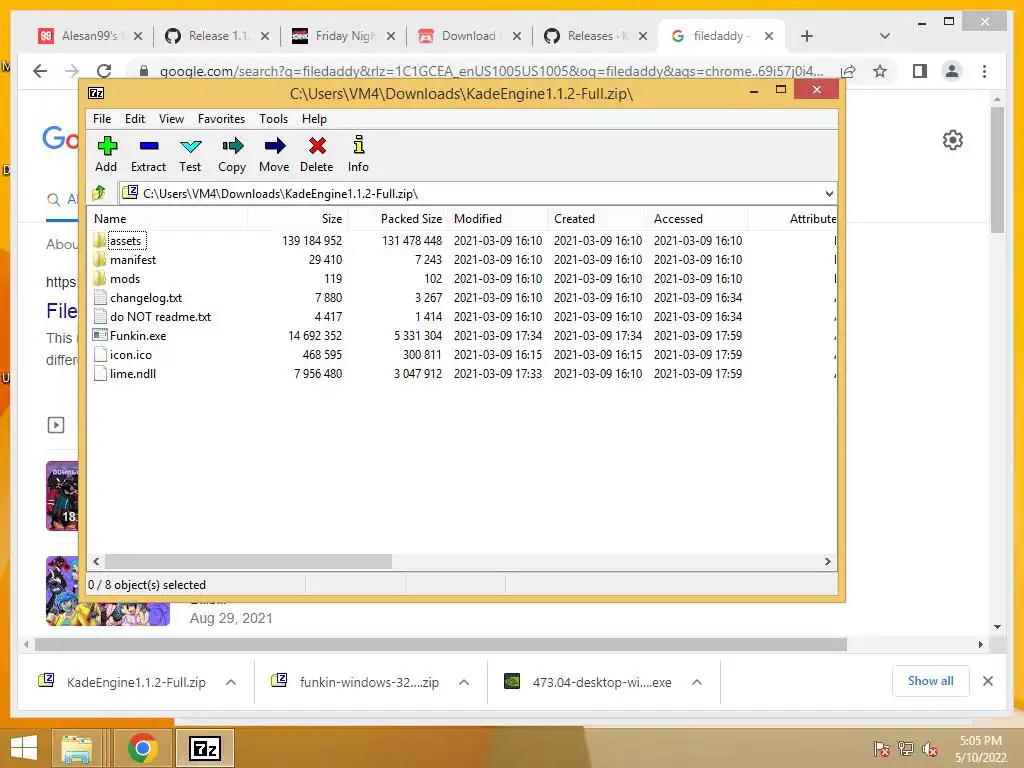Click the red Delete icon
This screenshot has height=768, width=1024.
(317, 146)
